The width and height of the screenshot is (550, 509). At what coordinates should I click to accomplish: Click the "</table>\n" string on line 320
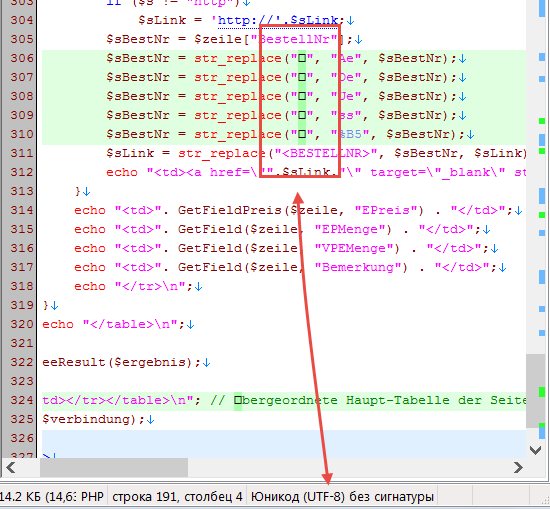[130, 324]
